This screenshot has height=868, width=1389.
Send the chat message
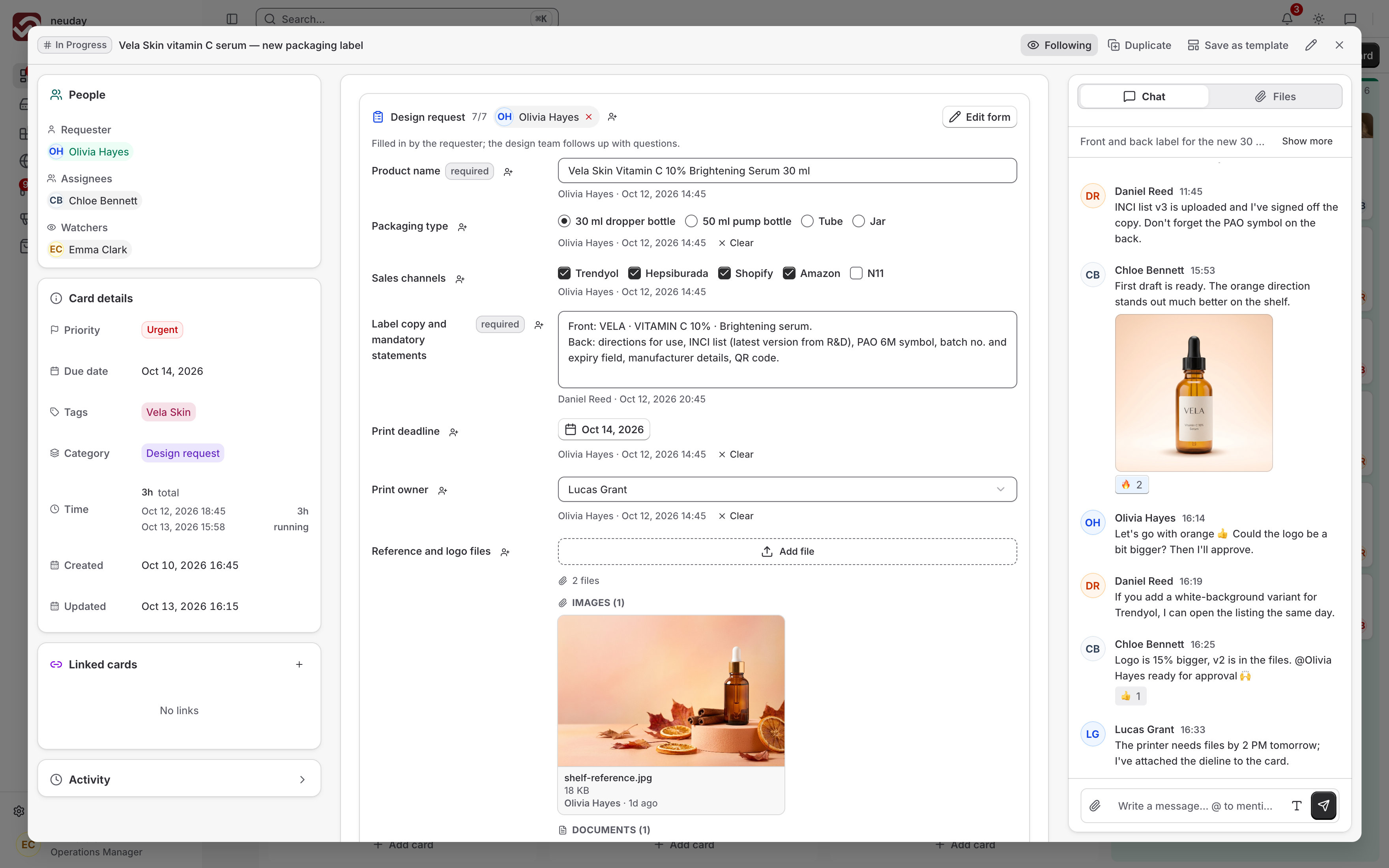tap(1323, 805)
